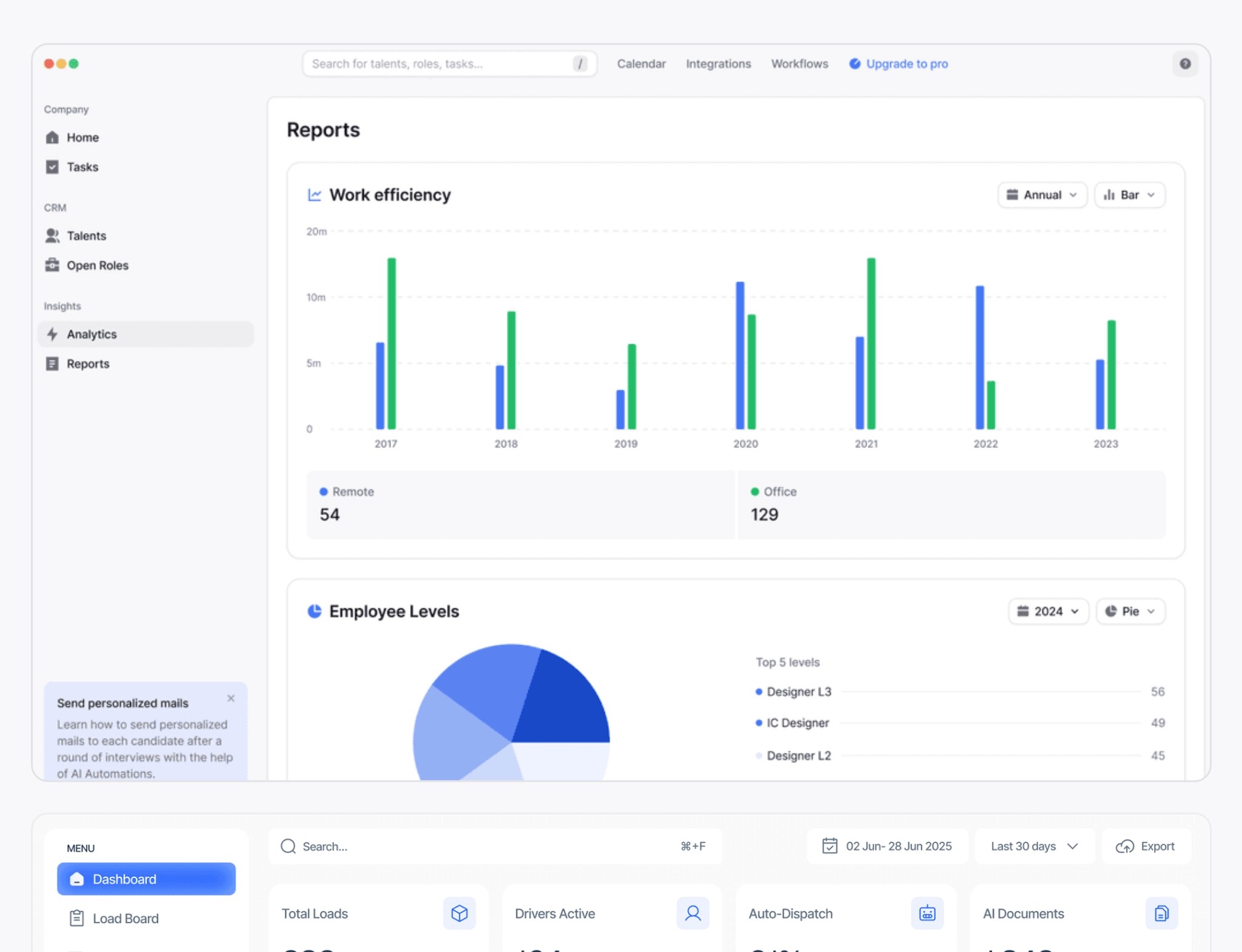Open the Annual period dropdown
The image size is (1242, 952).
1042,195
